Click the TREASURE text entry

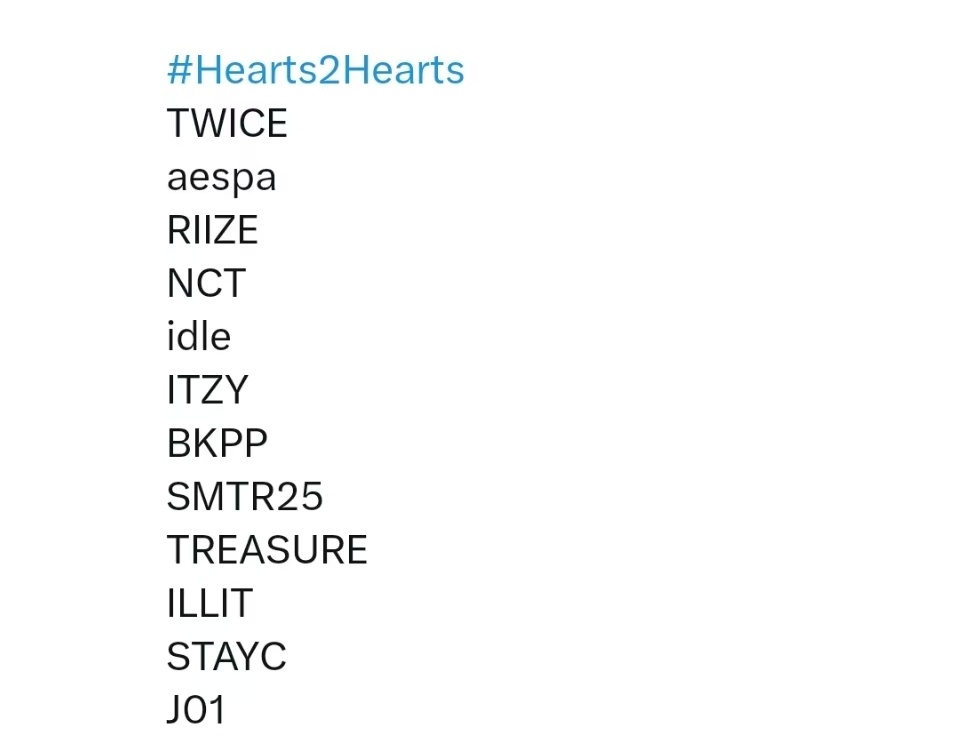coord(267,550)
